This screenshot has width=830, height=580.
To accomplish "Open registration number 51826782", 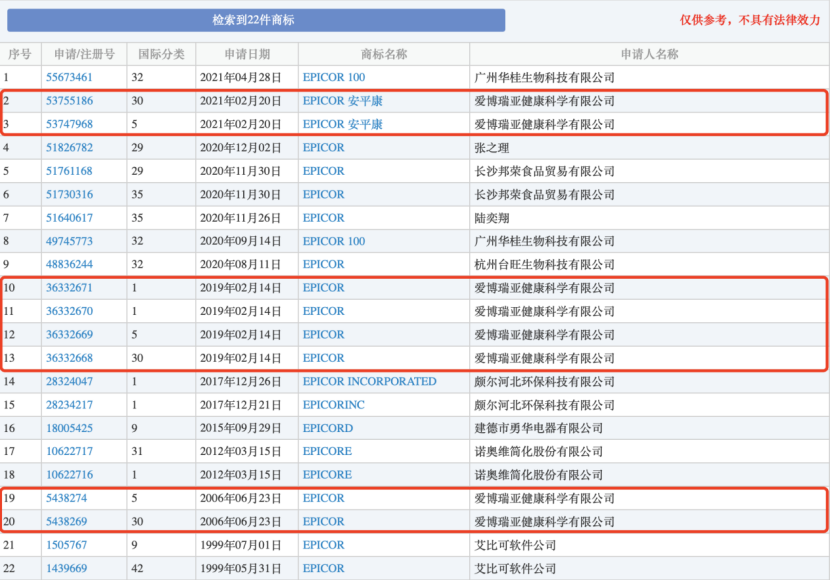I will click(69, 148).
